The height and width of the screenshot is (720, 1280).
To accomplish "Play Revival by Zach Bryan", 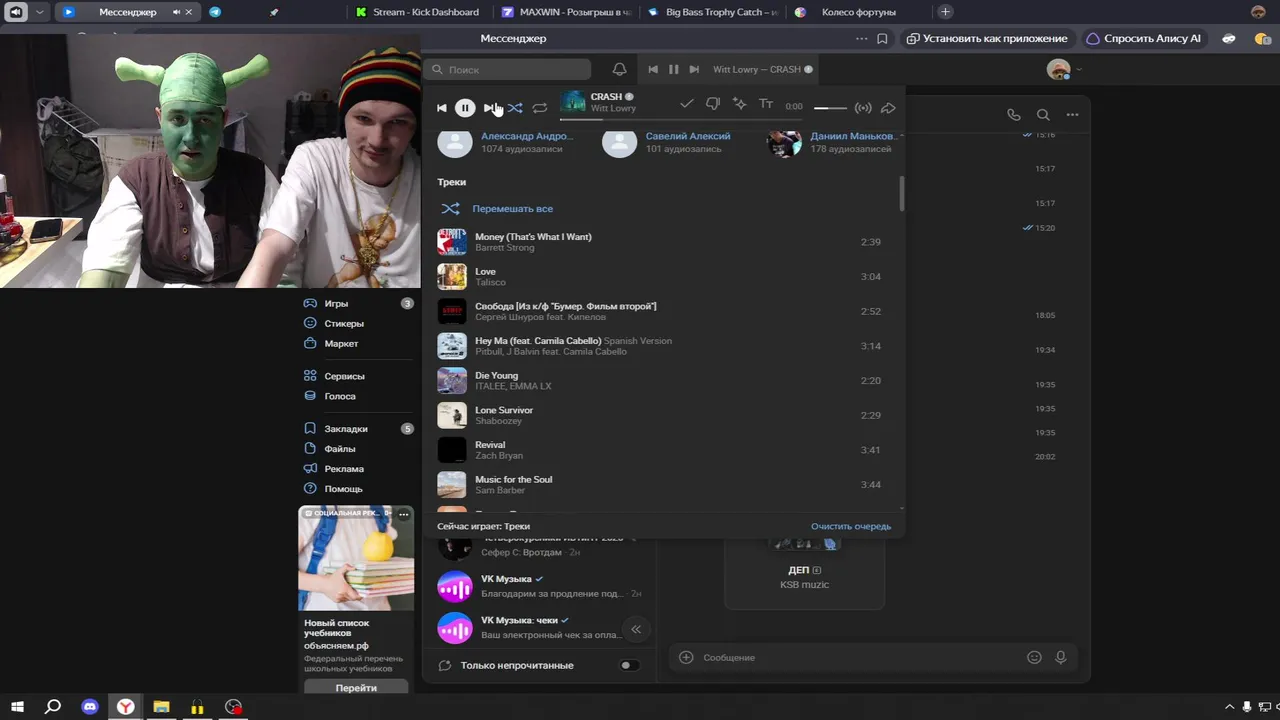I will pyautogui.click(x=661, y=450).
